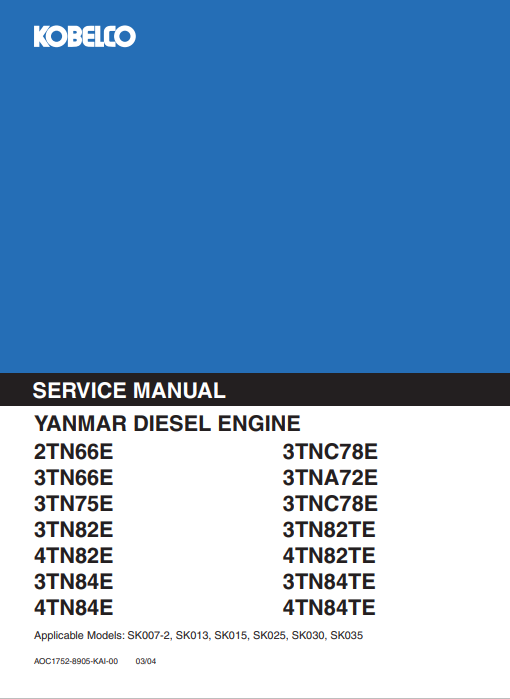Select the 2TN66E engine model text

pos(74,452)
